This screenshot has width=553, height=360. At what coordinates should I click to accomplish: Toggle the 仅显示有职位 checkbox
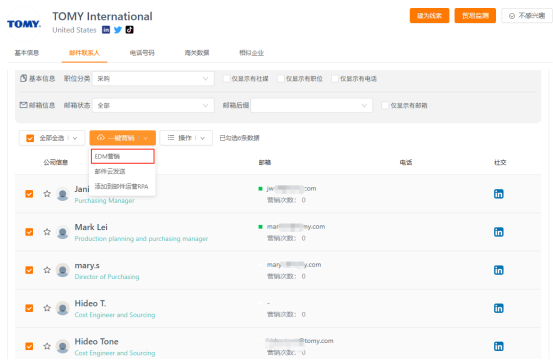point(281,79)
